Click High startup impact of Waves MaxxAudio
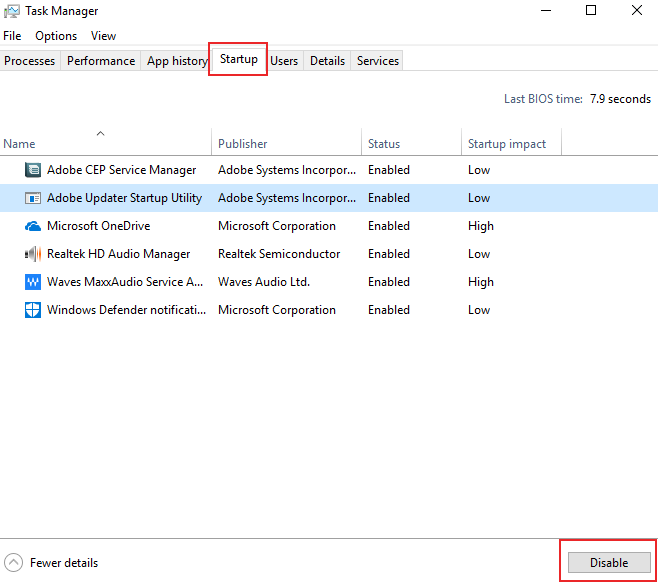This screenshot has width=658, height=583. (481, 282)
